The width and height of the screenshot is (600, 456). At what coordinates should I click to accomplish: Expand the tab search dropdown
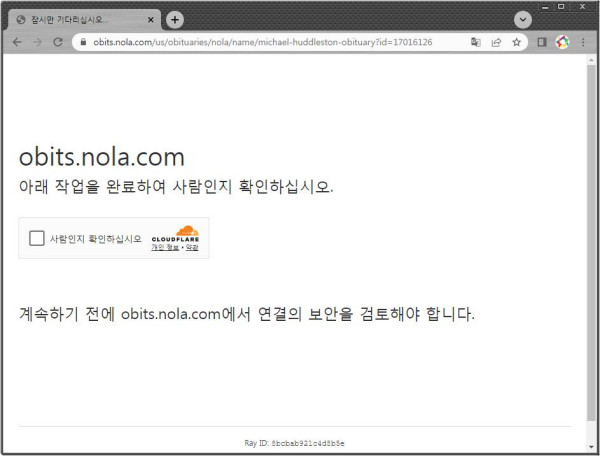coord(523,19)
